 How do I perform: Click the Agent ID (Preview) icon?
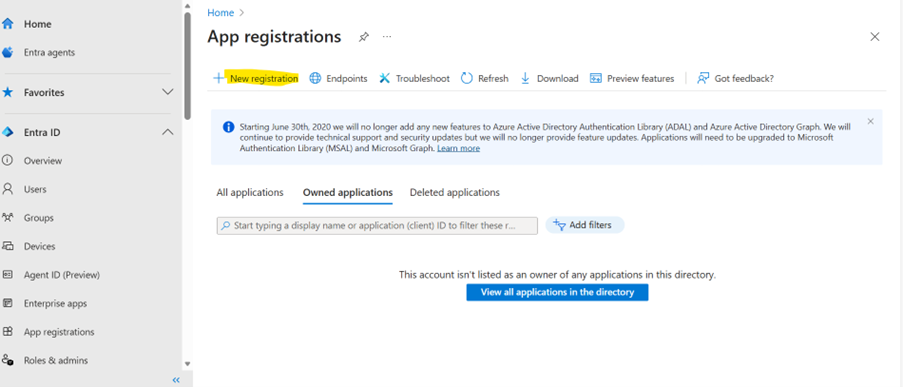7,275
